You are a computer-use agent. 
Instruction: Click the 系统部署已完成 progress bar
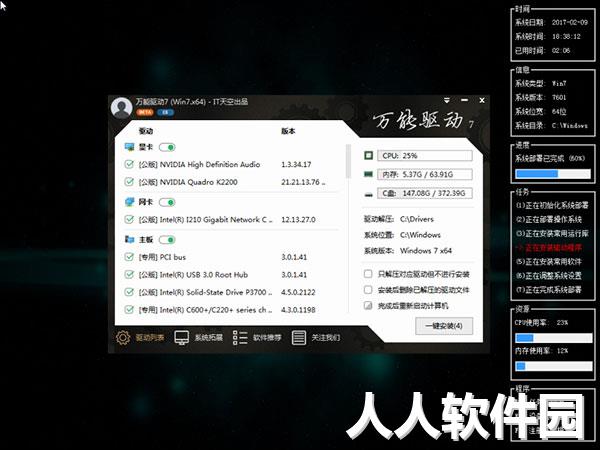click(553, 174)
